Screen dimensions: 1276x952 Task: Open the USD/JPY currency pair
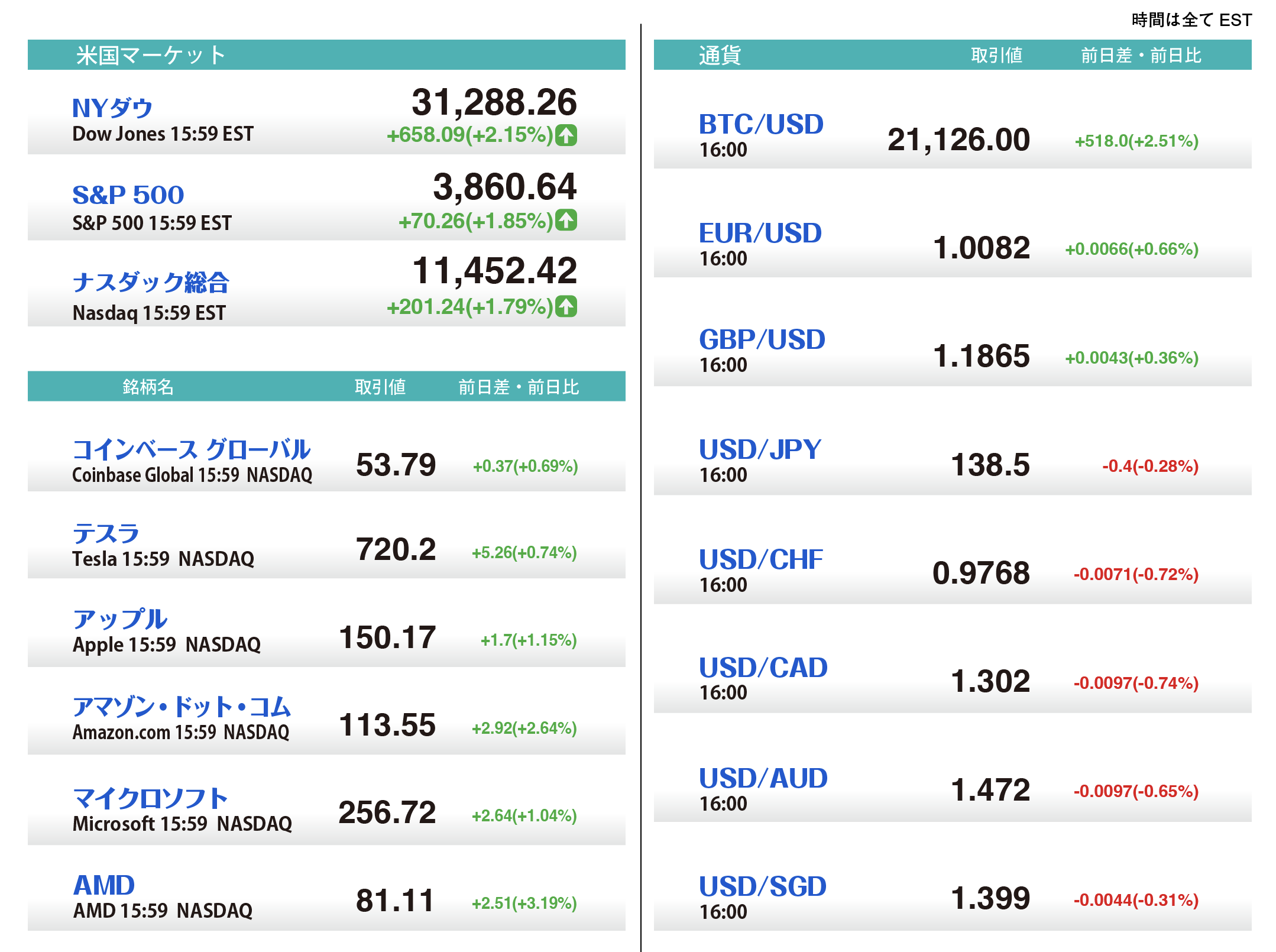760,449
